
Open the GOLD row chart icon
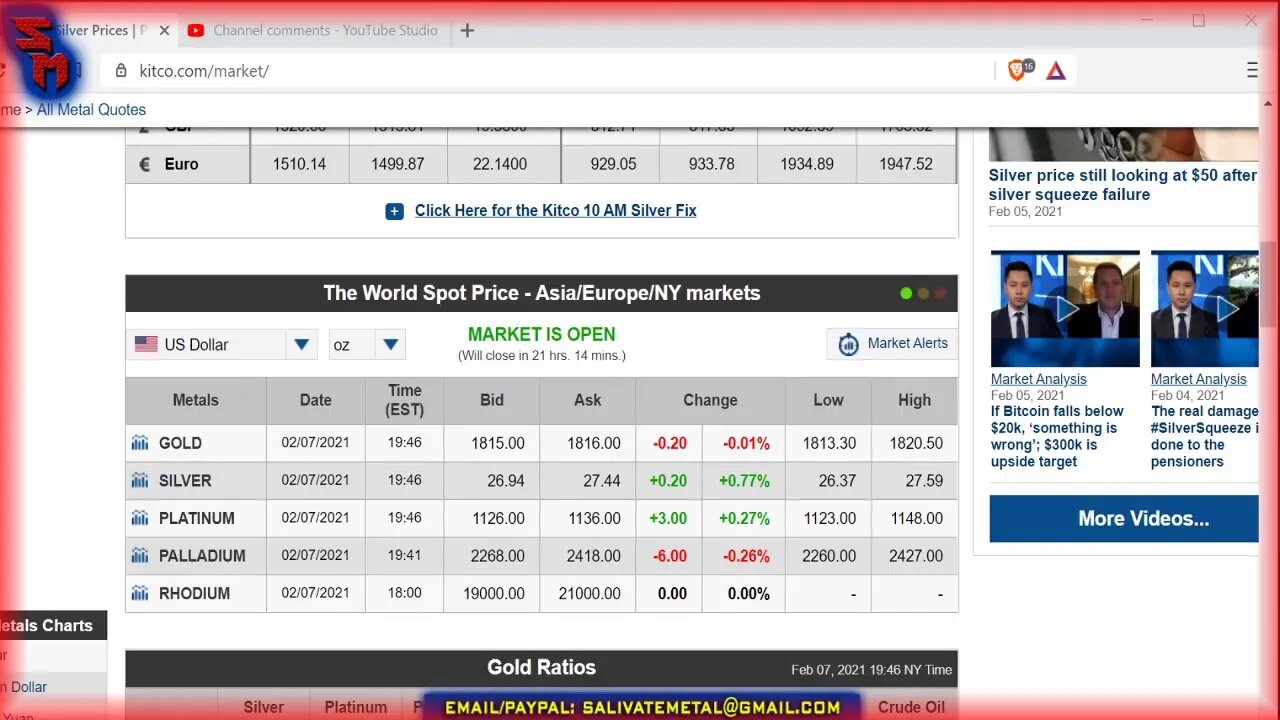[140, 443]
